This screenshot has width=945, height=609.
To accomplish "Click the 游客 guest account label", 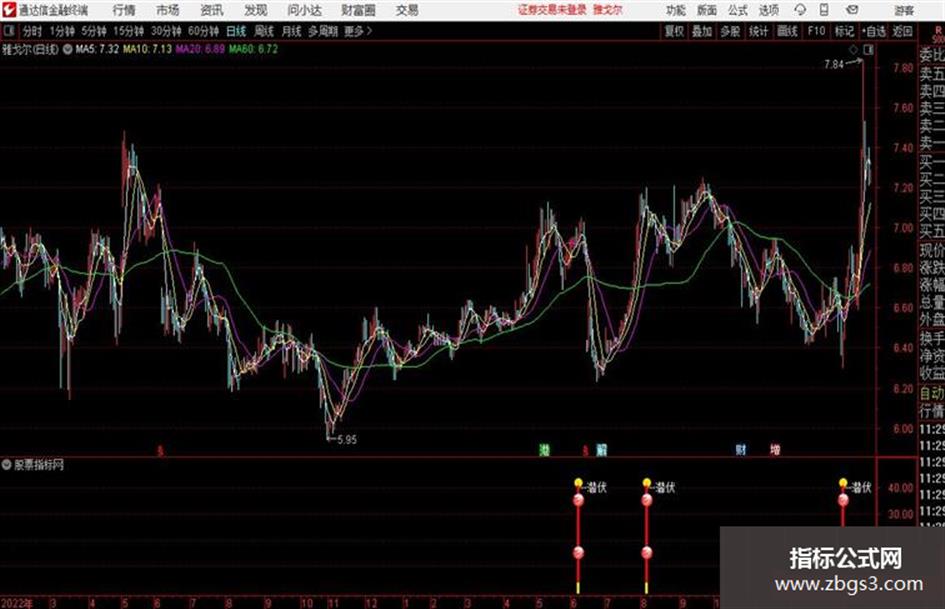I will (x=904, y=10).
